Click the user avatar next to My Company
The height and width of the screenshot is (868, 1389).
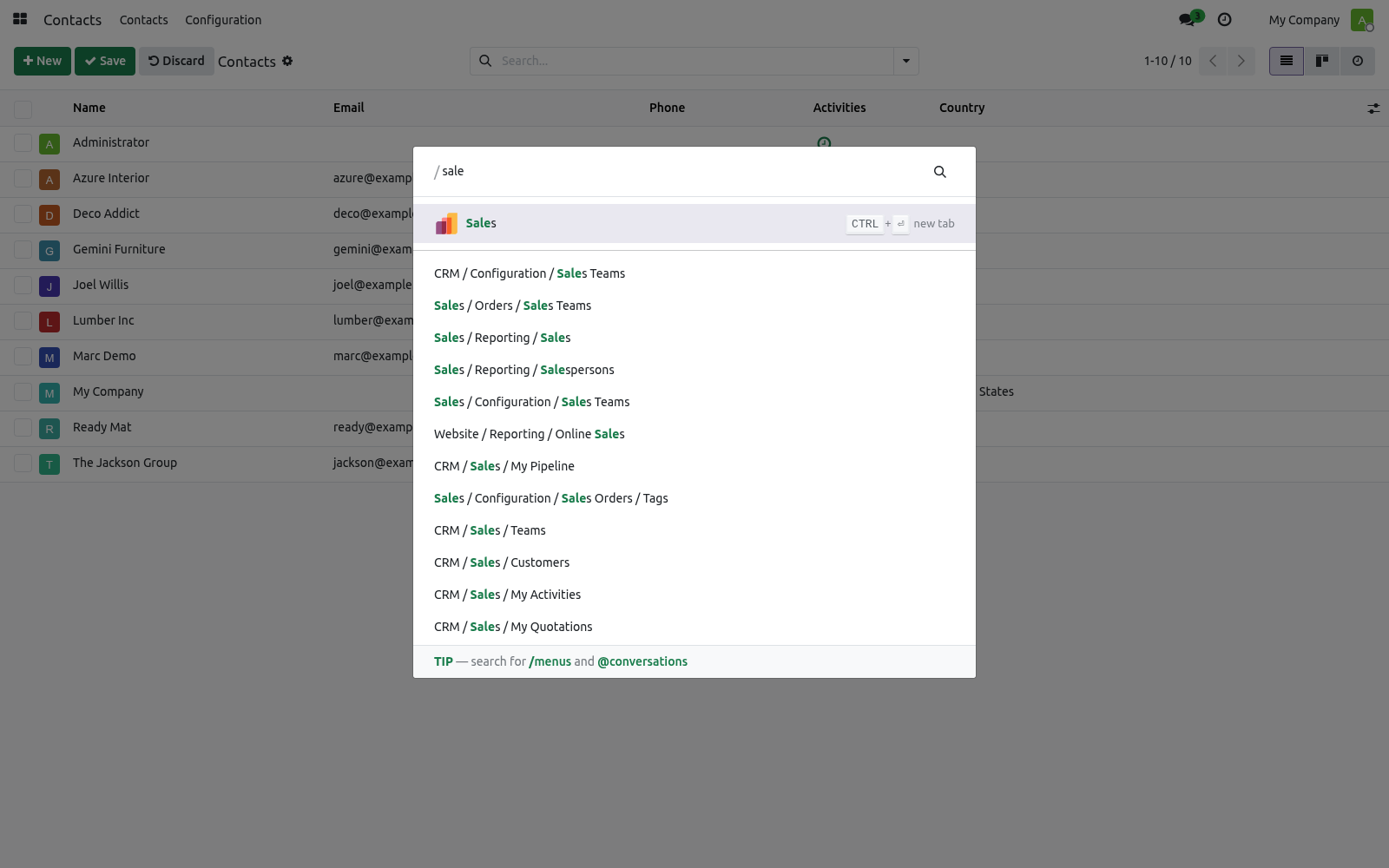(x=1362, y=20)
